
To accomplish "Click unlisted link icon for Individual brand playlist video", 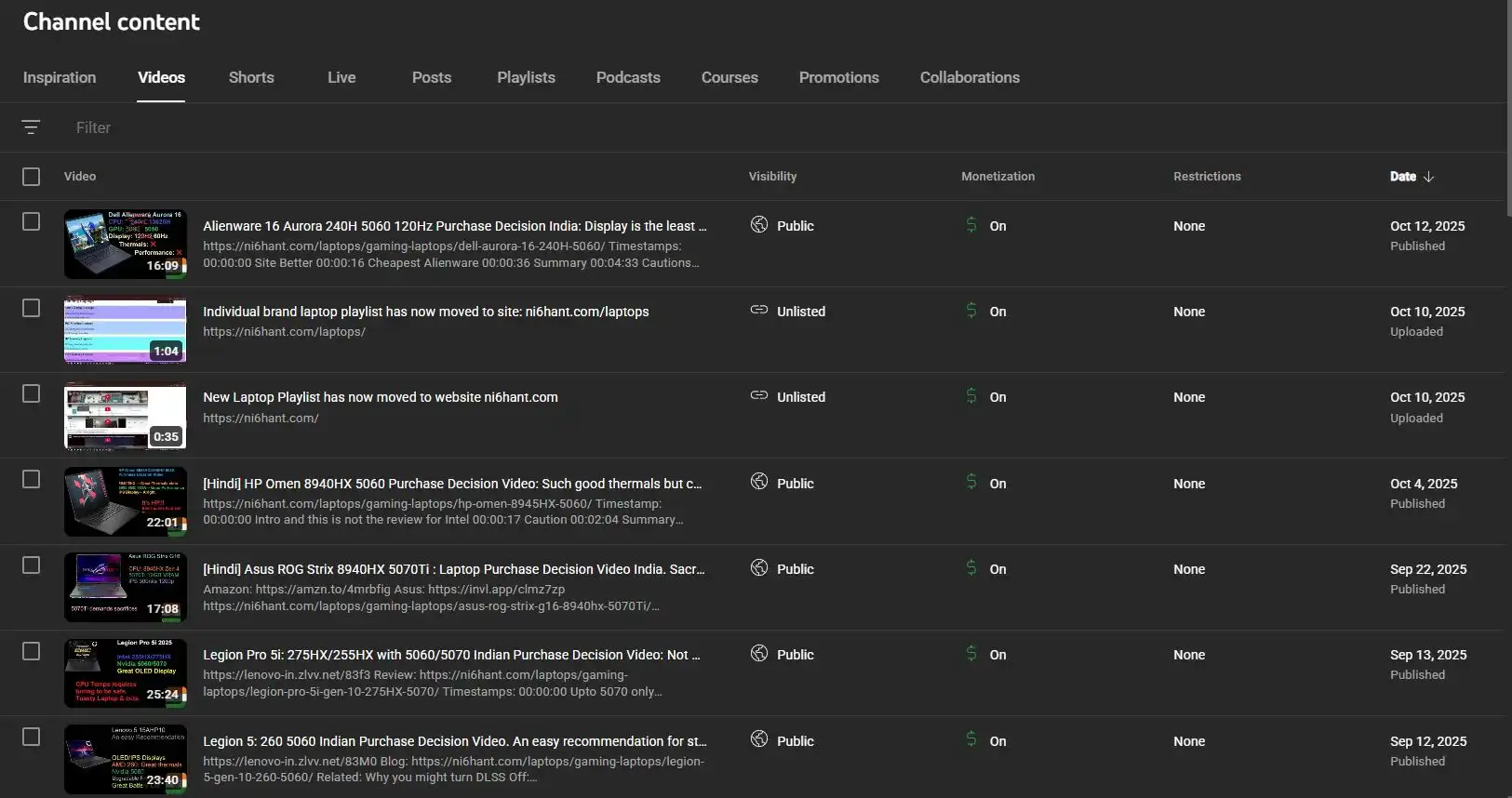I will (x=759, y=311).
